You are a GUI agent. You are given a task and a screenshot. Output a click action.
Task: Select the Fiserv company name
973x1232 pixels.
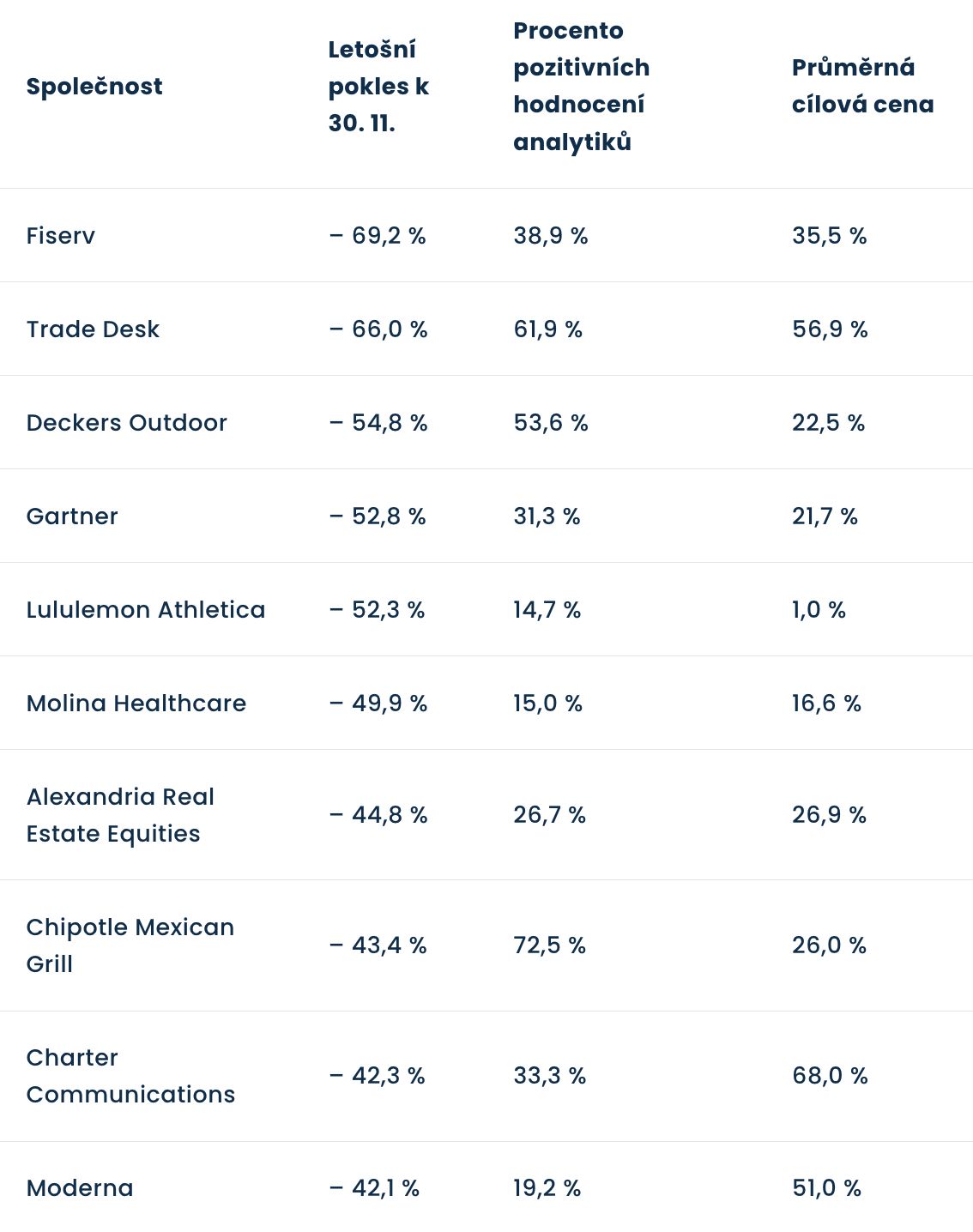(61, 236)
